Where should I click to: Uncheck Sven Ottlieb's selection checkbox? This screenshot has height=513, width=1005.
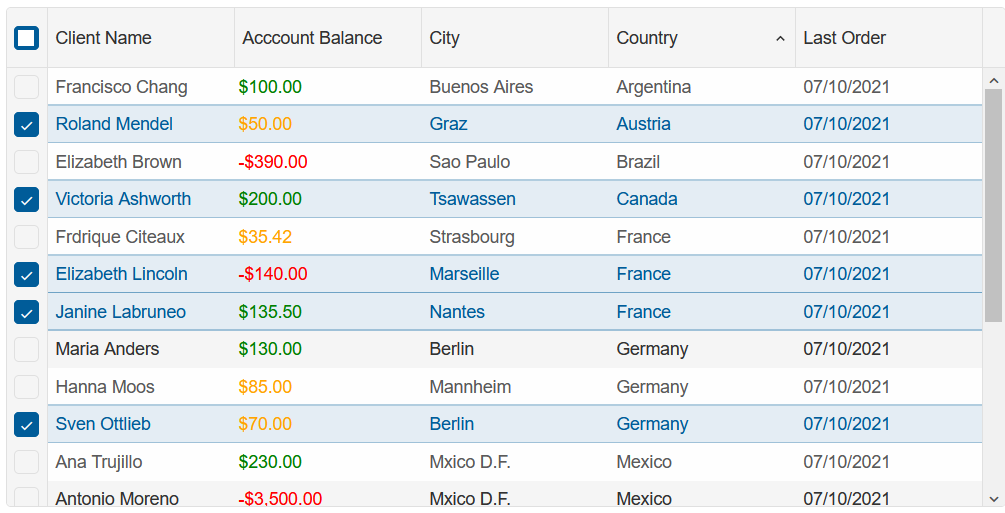coord(26,425)
